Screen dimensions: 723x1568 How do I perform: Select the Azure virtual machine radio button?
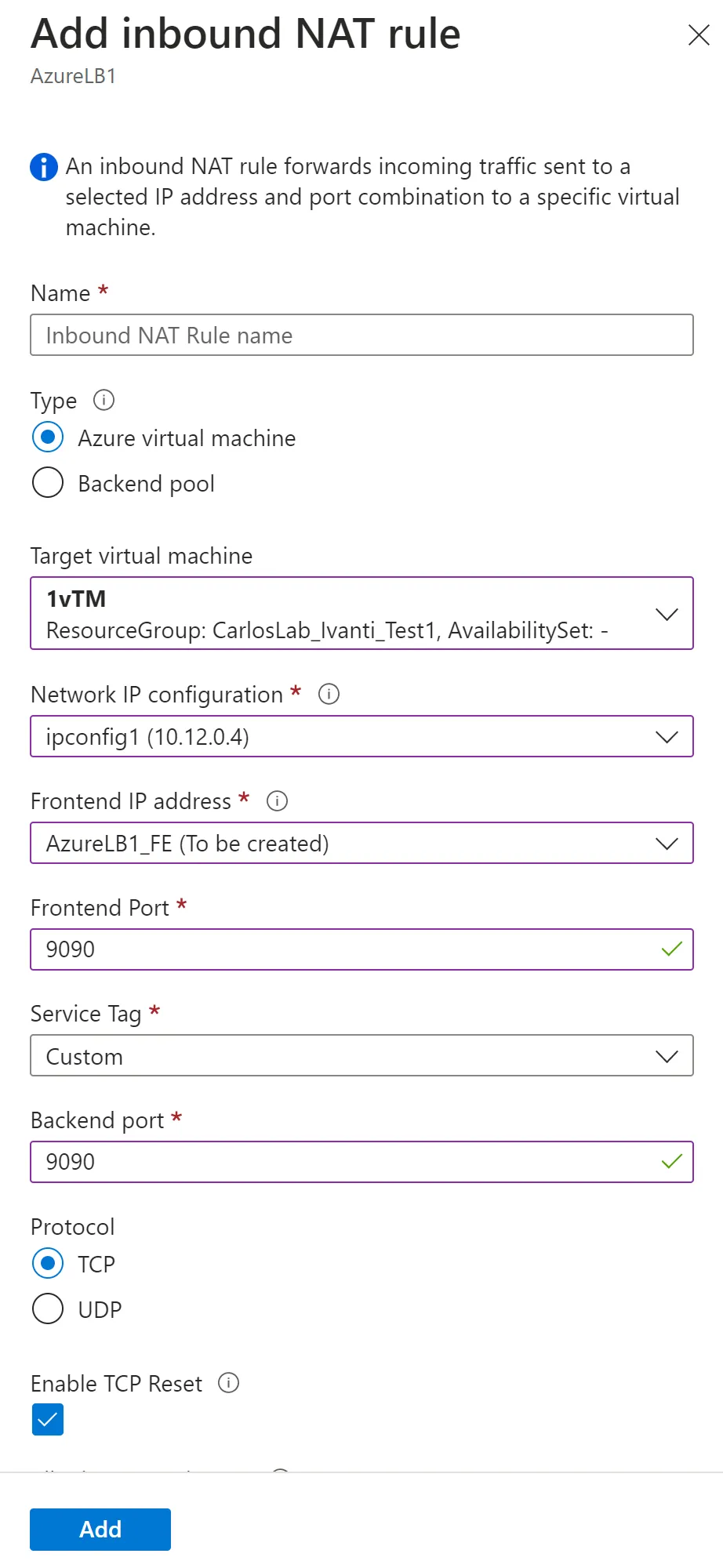tap(48, 437)
